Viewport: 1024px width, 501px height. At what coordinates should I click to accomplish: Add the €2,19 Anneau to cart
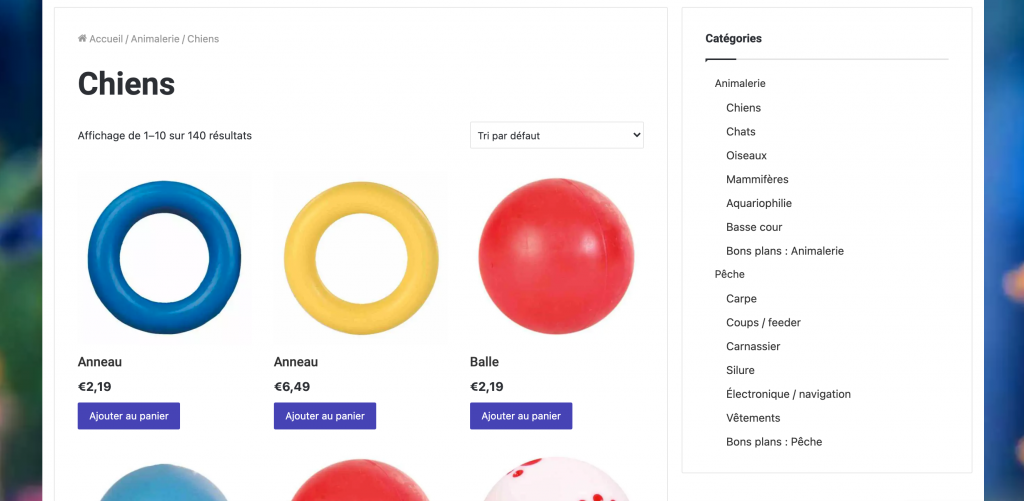tap(129, 416)
